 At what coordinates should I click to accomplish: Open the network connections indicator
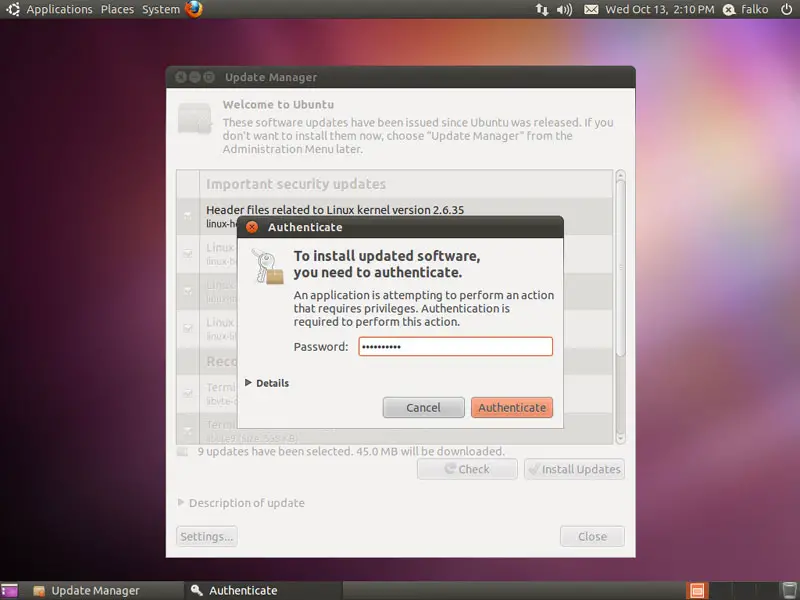[542, 9]
